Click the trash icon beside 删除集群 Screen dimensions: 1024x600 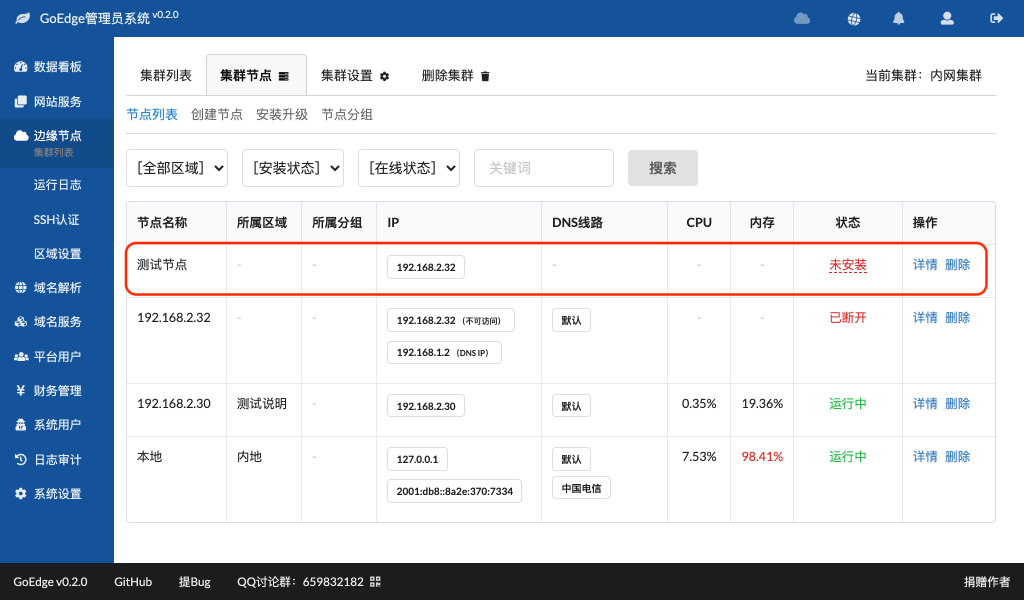click(x=485, y=76)
